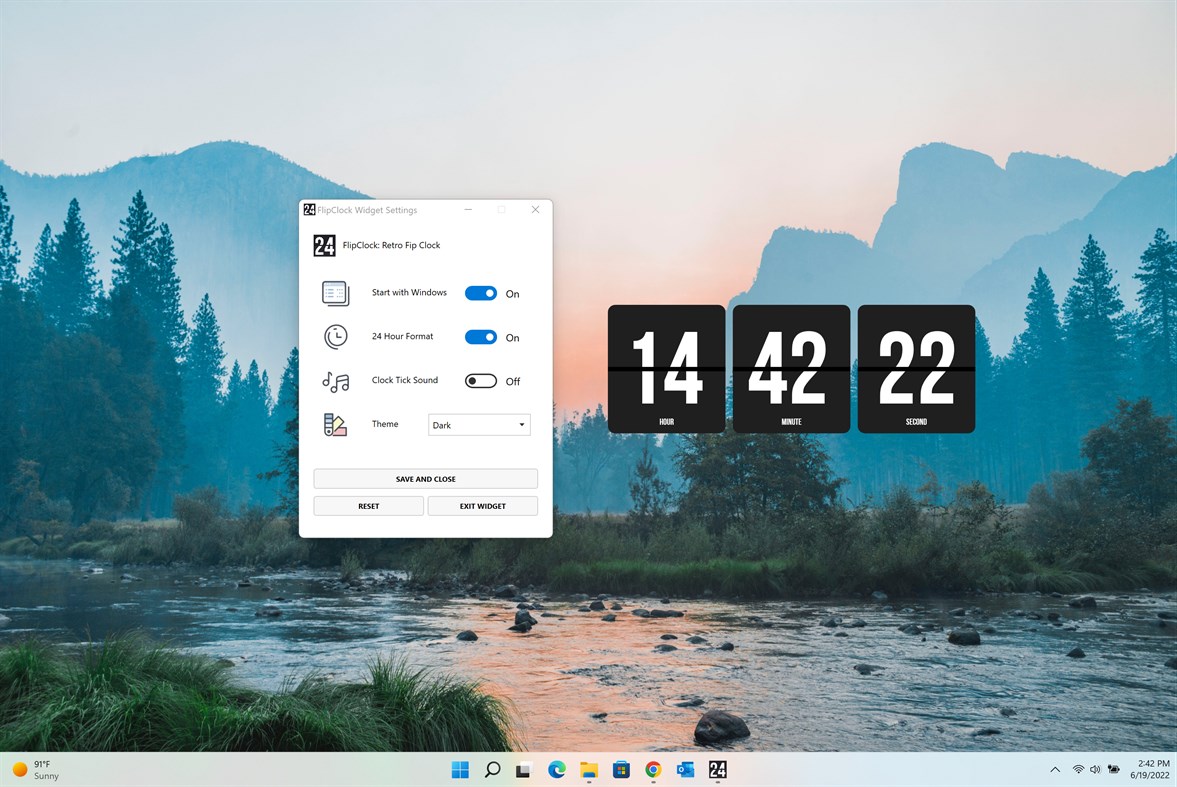Click the SECOND flip card showing 22

[915, 368]
